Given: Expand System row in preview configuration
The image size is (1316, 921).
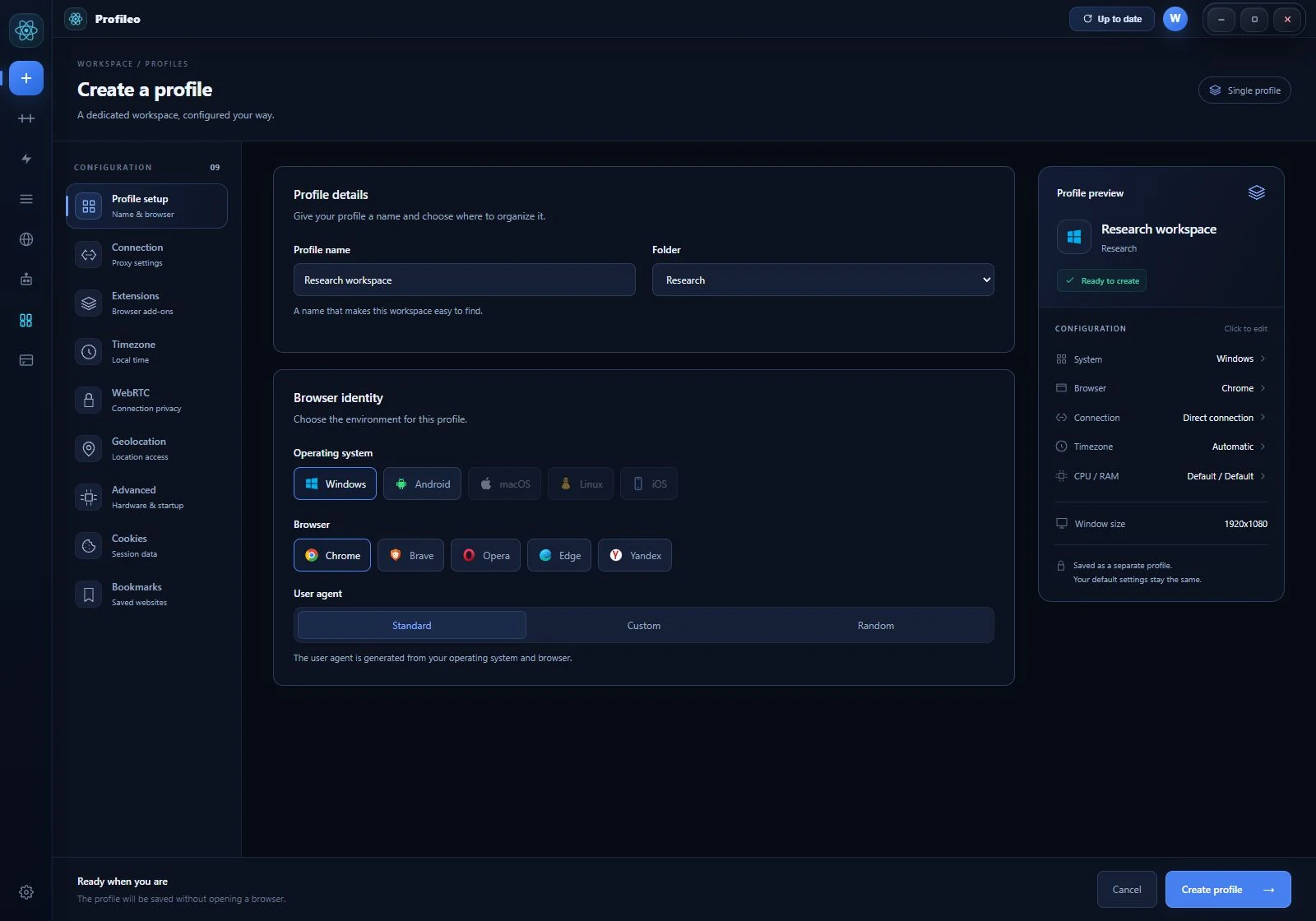Looking at the screenshot, I should 1161,359.
